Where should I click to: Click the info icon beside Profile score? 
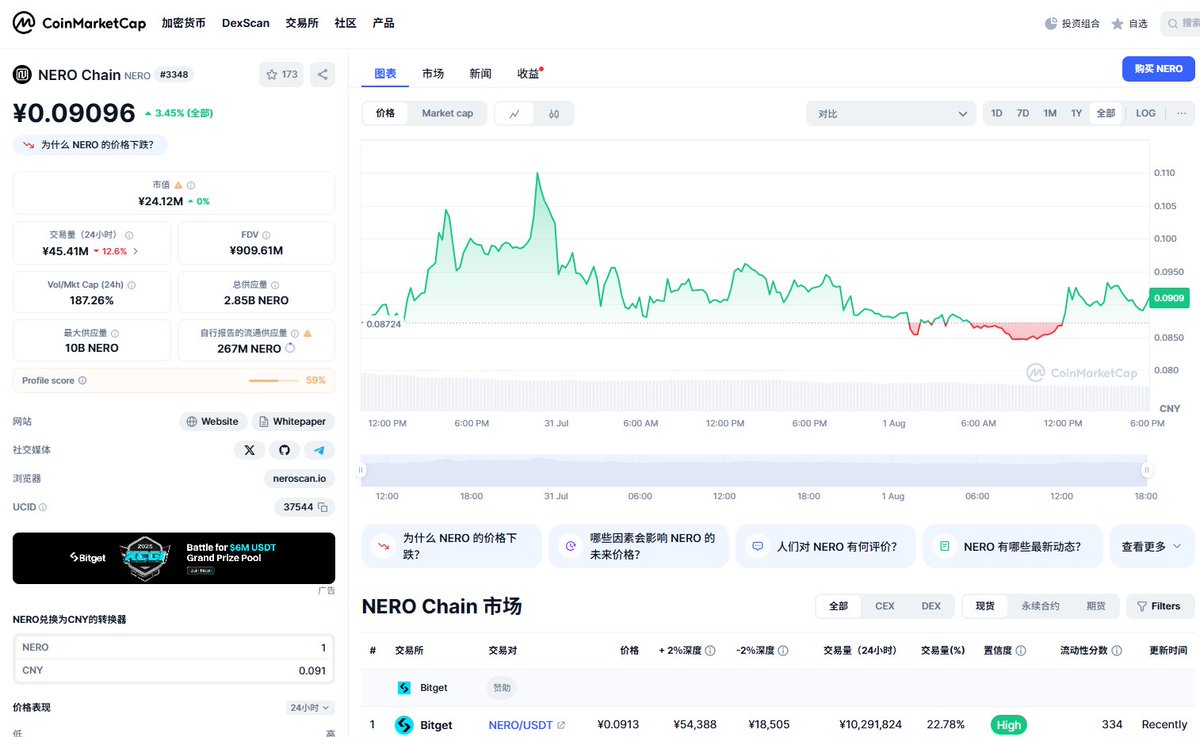82,380
